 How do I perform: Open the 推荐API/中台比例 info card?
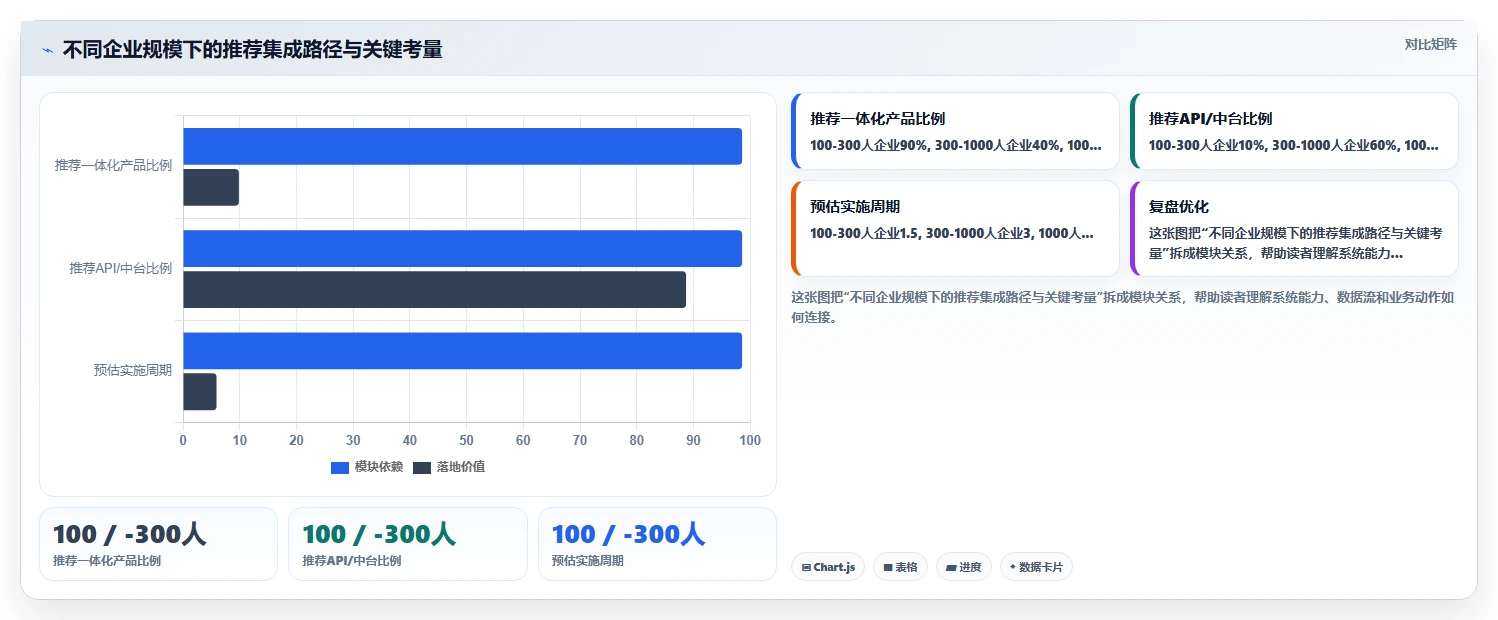coord(1294,131)
